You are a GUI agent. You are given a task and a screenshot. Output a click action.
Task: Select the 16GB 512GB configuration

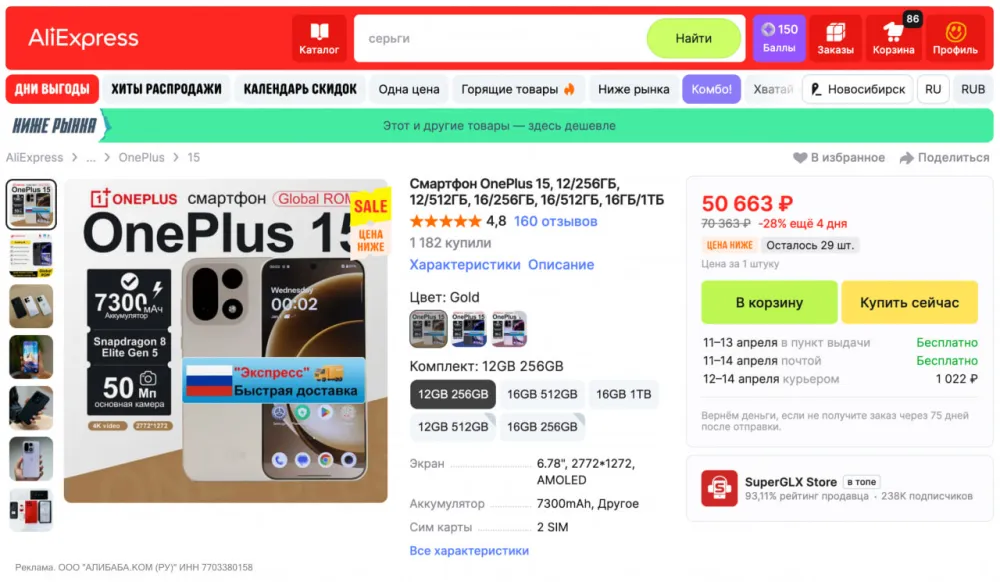pyautogui.click(x=541, y=395)
